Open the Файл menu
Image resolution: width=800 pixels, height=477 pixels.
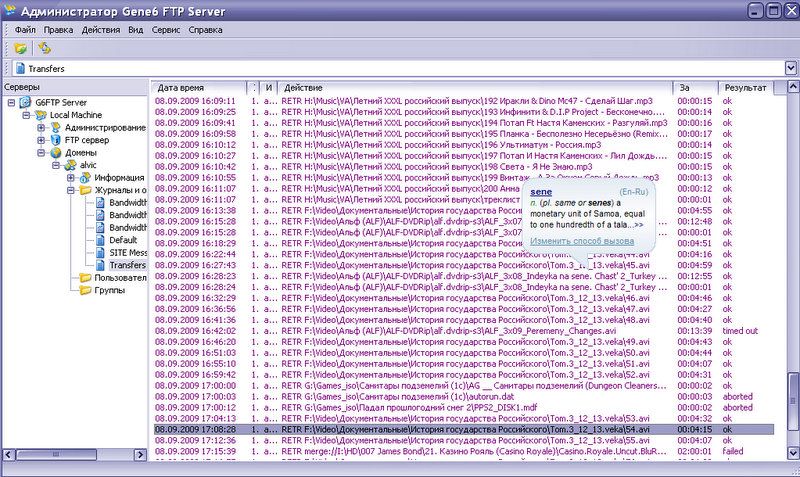pos(25,30)
